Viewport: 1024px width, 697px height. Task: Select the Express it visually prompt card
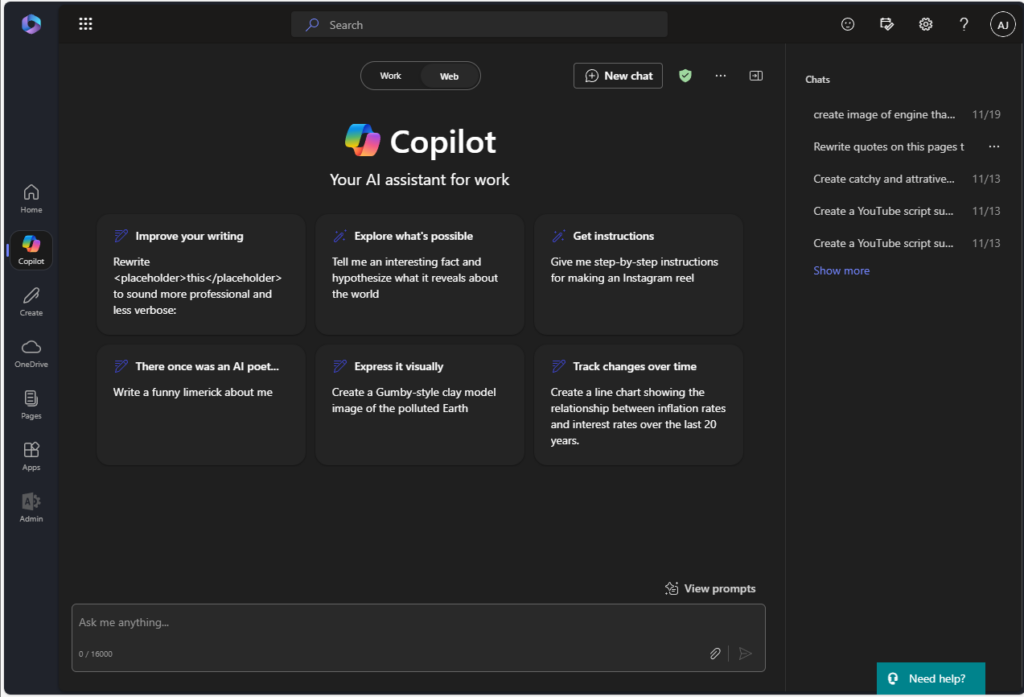419,405
